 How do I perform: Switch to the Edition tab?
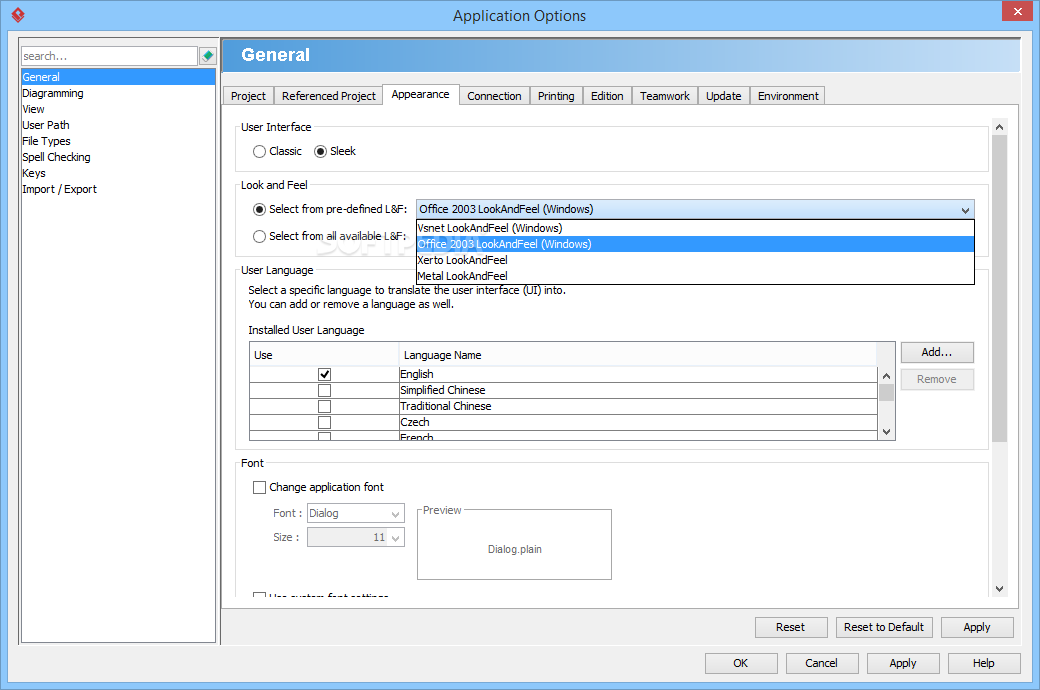(x=607, y=96)
